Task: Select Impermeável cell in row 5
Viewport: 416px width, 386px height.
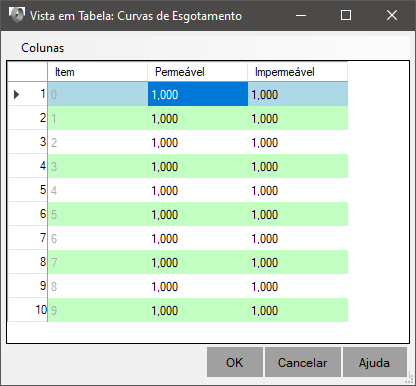Action: pos(298,190)
